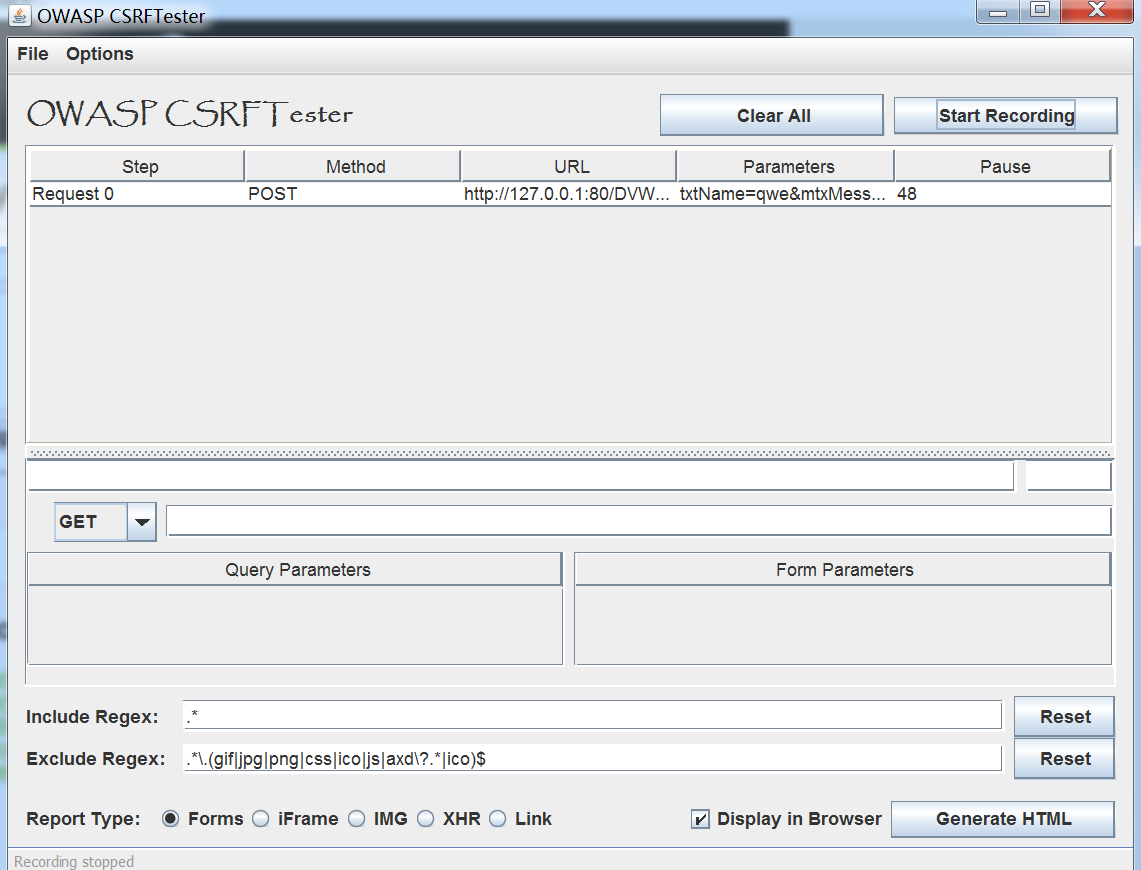
Task: Click the Generate HTML button
Action: (x=1003, y=819)
